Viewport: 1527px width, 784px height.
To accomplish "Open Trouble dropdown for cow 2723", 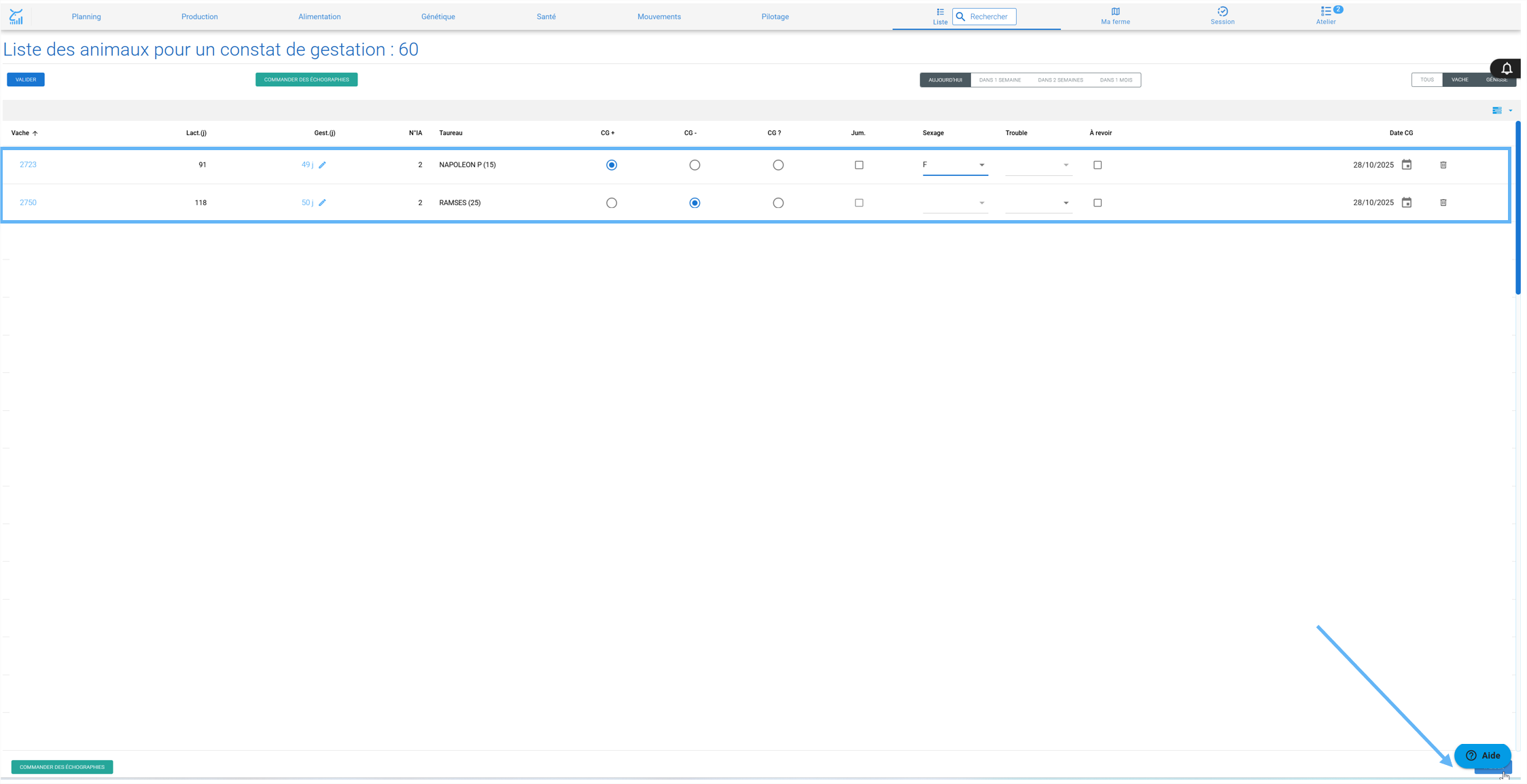I will (x=1038, y=165).
